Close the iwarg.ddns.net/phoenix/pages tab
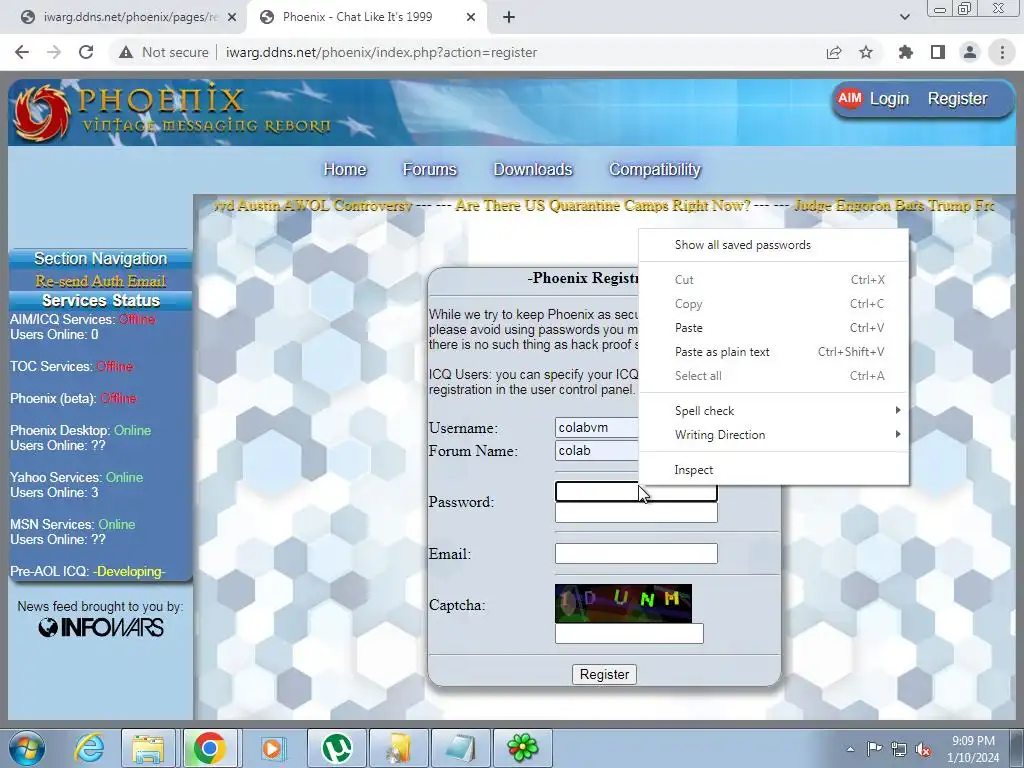This screenshot has height=768, width=1024. [x=231, y=17]
